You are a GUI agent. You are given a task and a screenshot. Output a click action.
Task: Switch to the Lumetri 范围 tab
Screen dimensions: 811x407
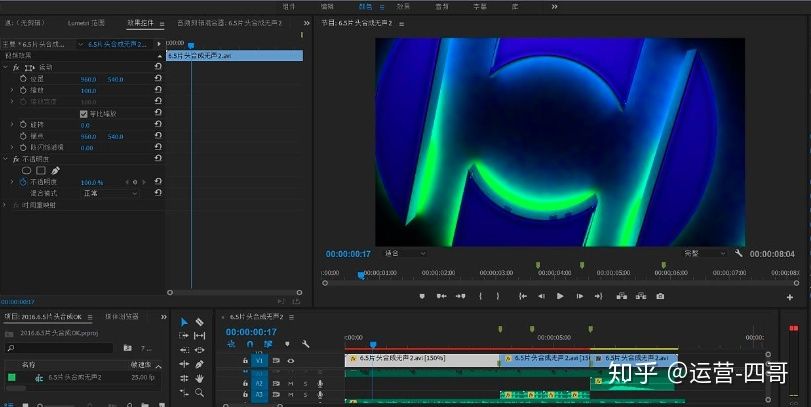86,21
